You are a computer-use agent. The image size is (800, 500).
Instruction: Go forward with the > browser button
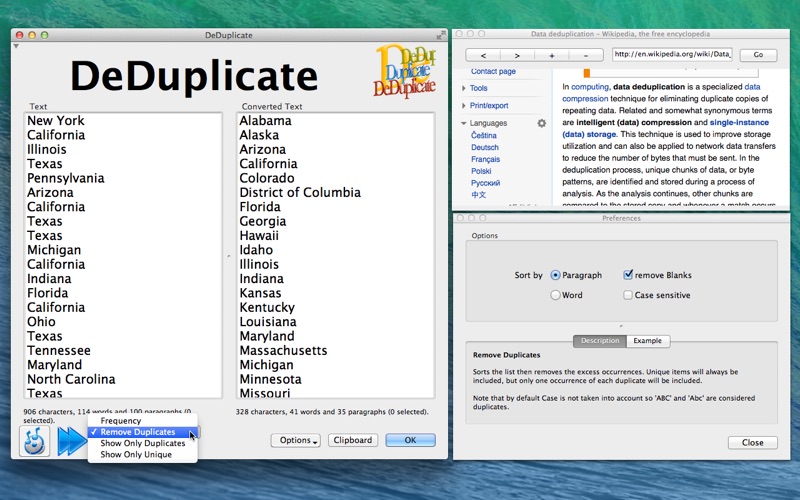(x=517, y=55)
